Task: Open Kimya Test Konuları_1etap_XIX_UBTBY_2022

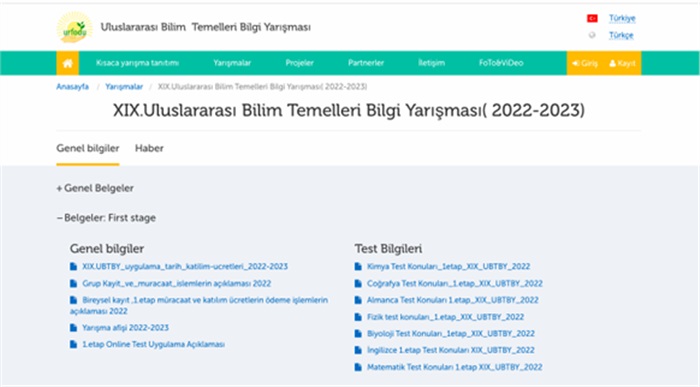Action: [448, 266]
